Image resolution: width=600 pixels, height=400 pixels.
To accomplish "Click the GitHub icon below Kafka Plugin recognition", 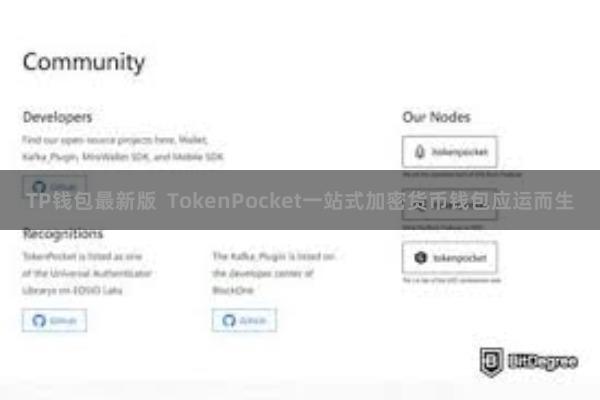I will (229, 320).
